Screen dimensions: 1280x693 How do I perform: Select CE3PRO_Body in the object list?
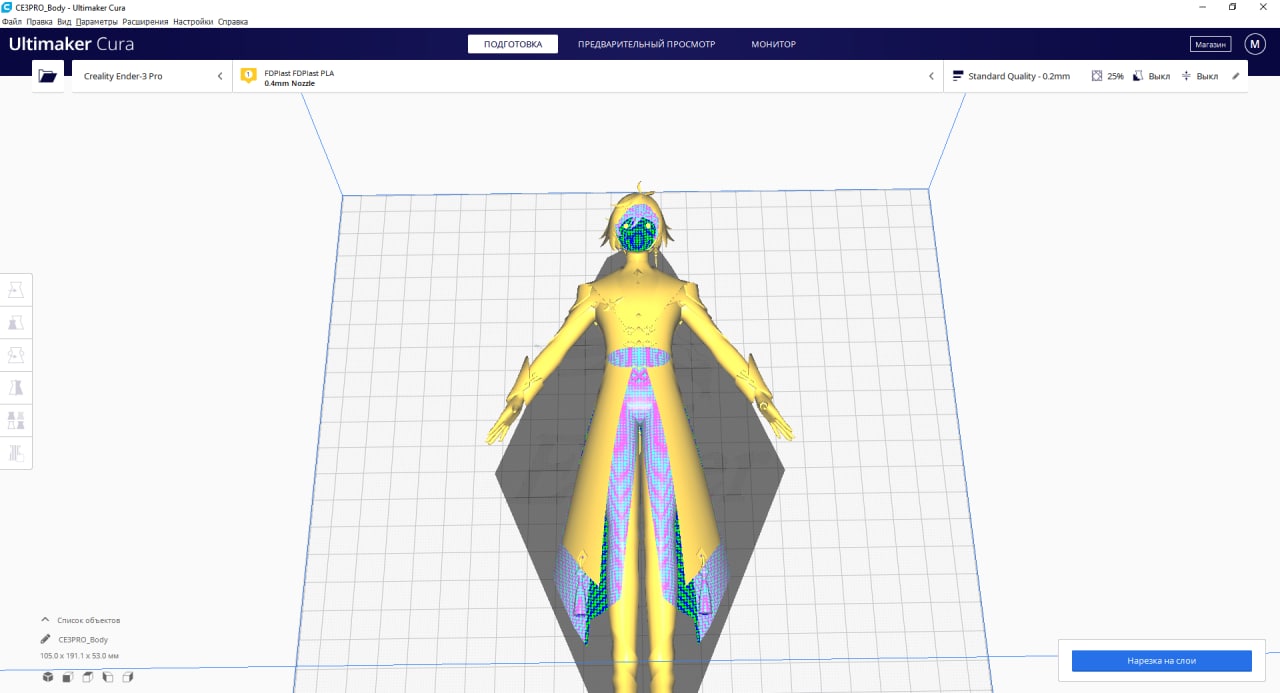83,639
